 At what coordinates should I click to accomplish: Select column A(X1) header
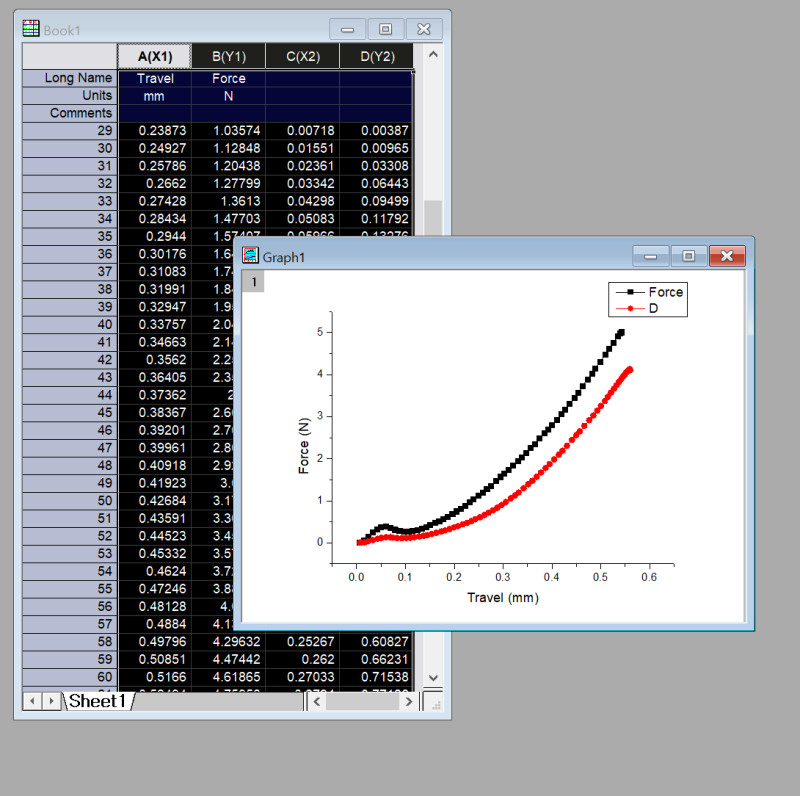pyautogui.click(x=155, y=56)
